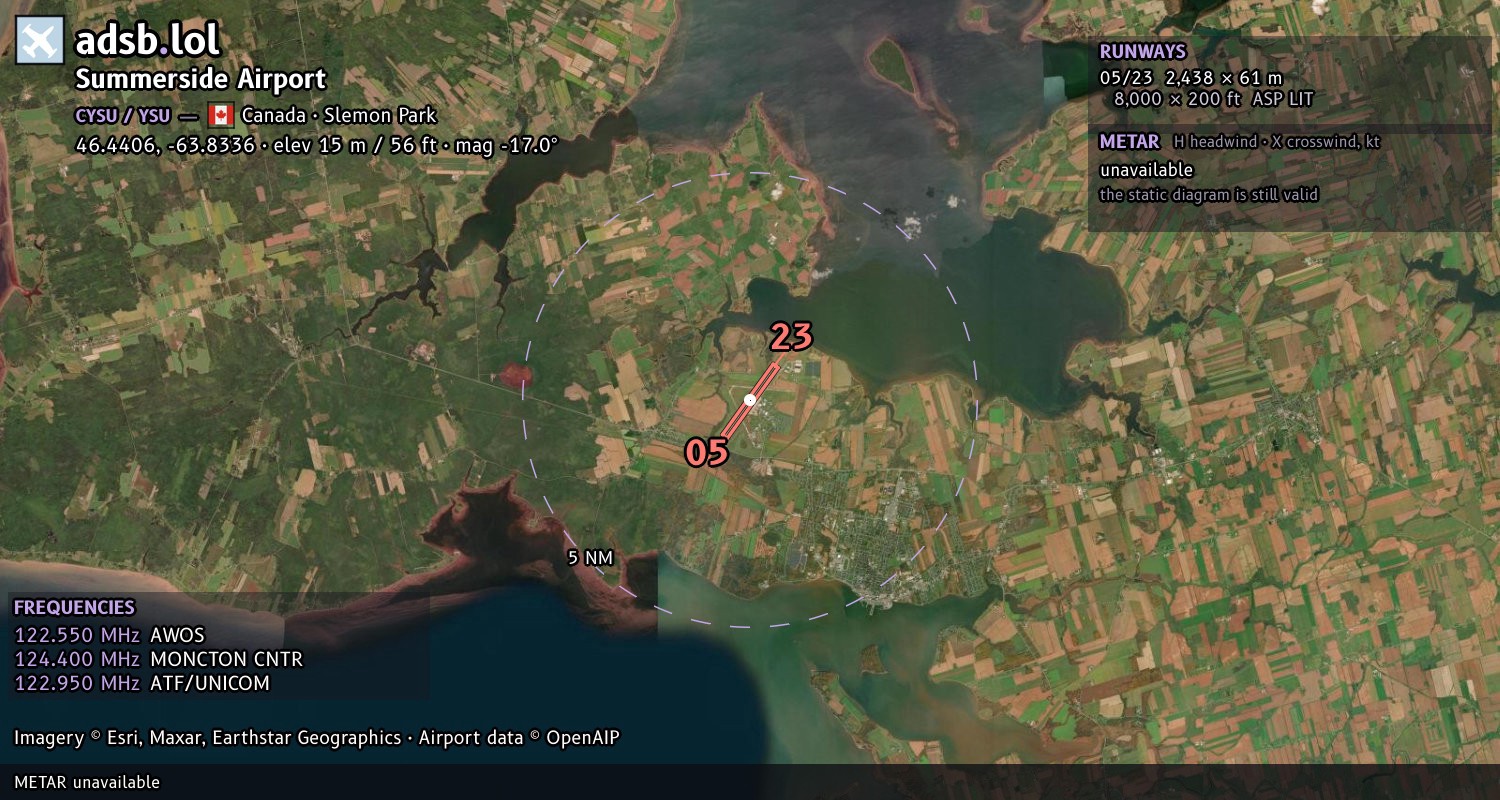Viewport: 1500px width, 800px height.
Task: Click the Summerside Airport heading
Action: pyautogui.click(x=201, y=79)
